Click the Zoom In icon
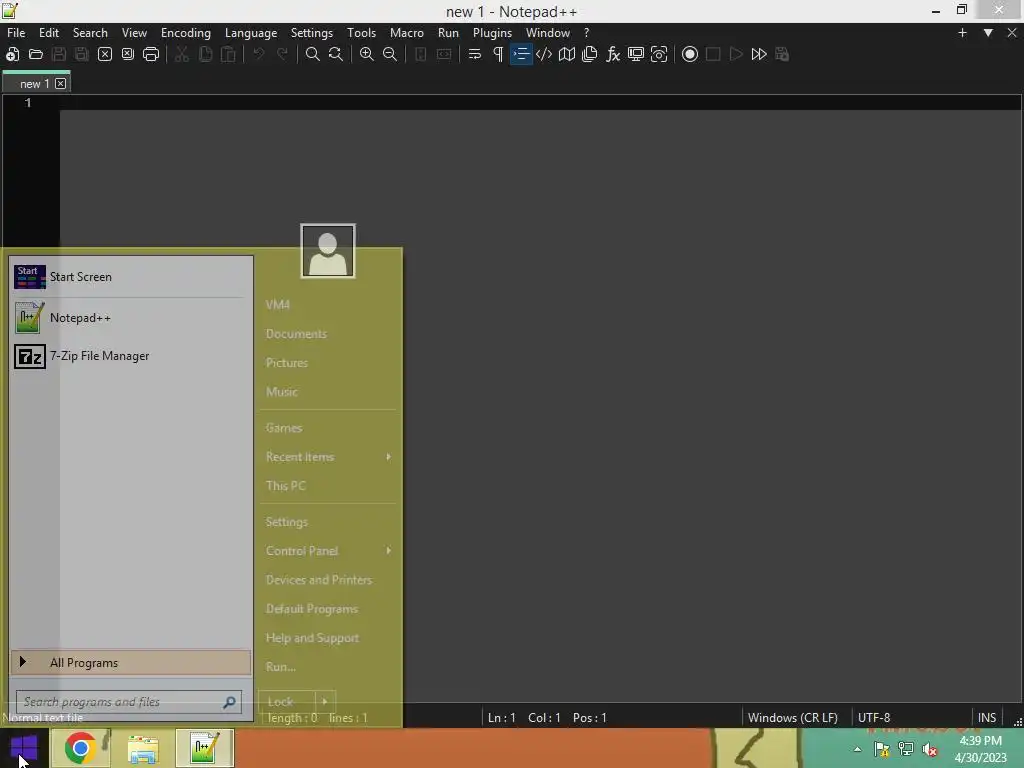 [367, 54]
